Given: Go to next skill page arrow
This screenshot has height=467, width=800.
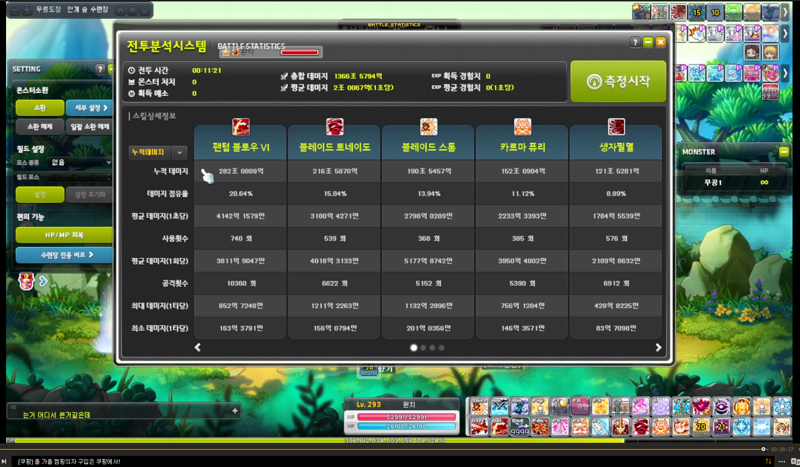Looking at the screenshot, I should tap(658, 348).
